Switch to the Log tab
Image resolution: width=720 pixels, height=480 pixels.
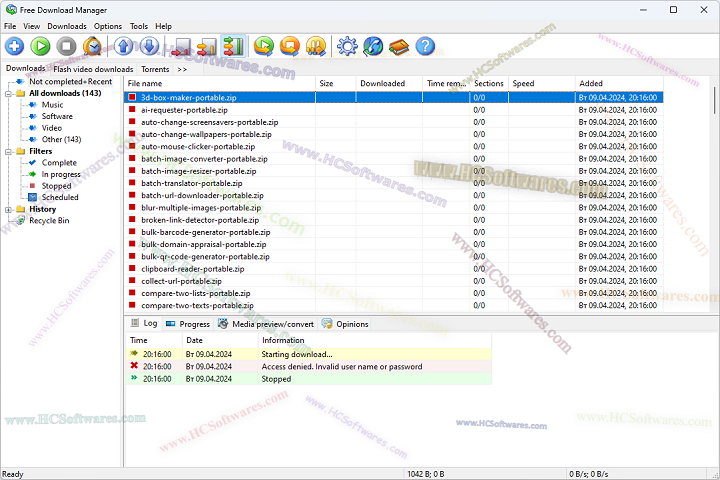[x=144, y=323]
